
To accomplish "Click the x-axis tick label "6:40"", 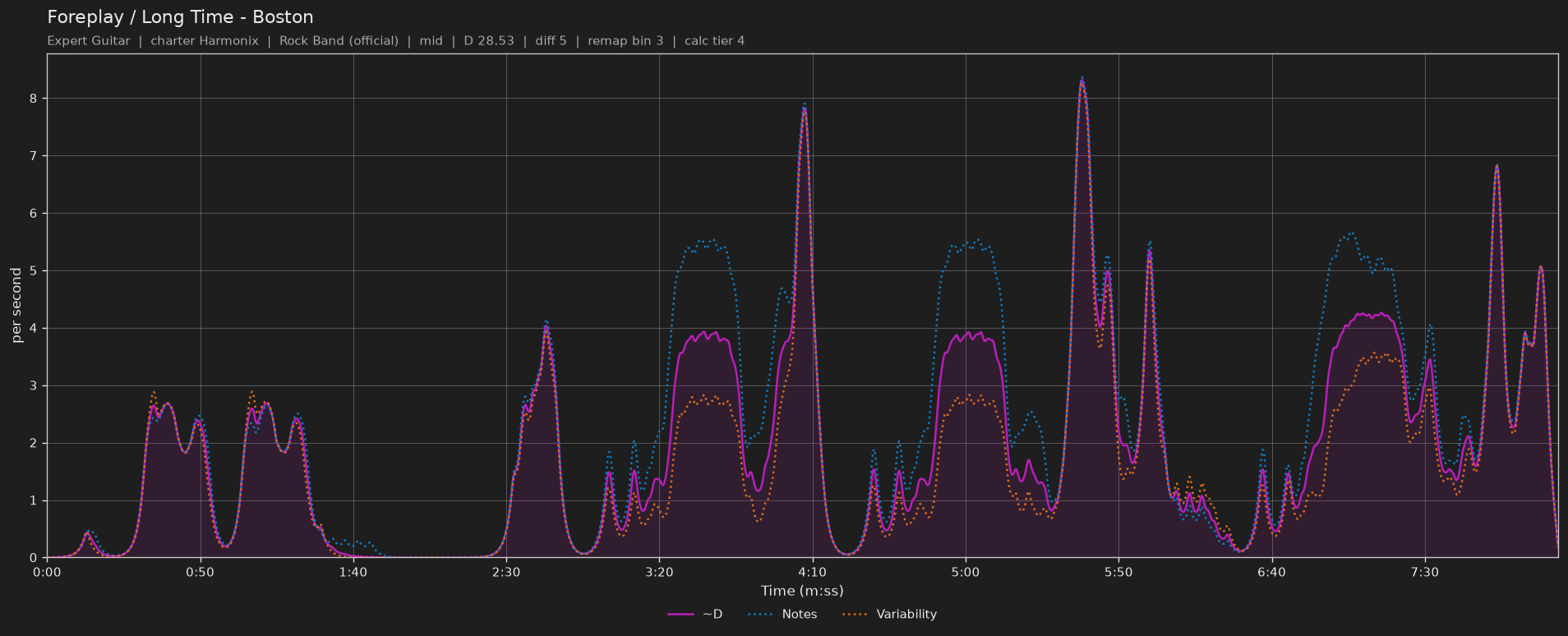I will [x=1271, y=572].
